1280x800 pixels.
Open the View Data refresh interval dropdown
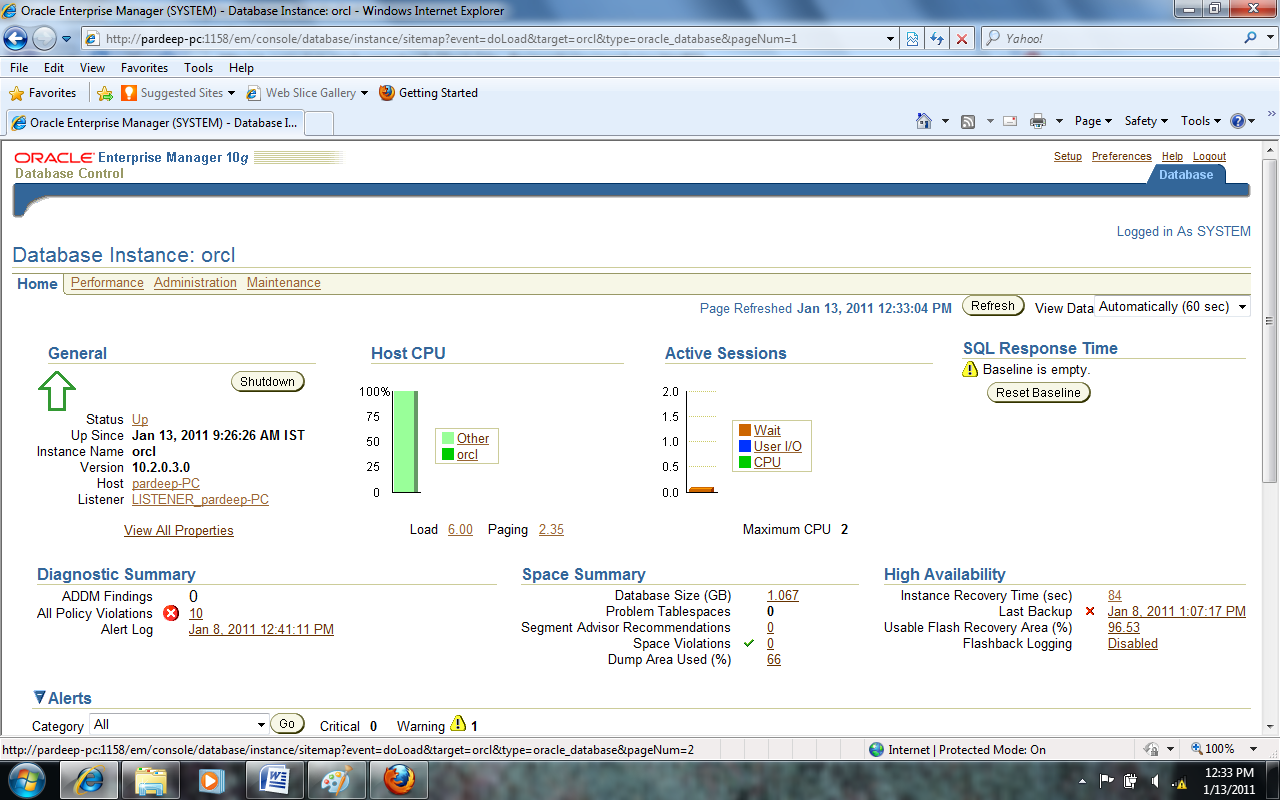click(1172, 307)
